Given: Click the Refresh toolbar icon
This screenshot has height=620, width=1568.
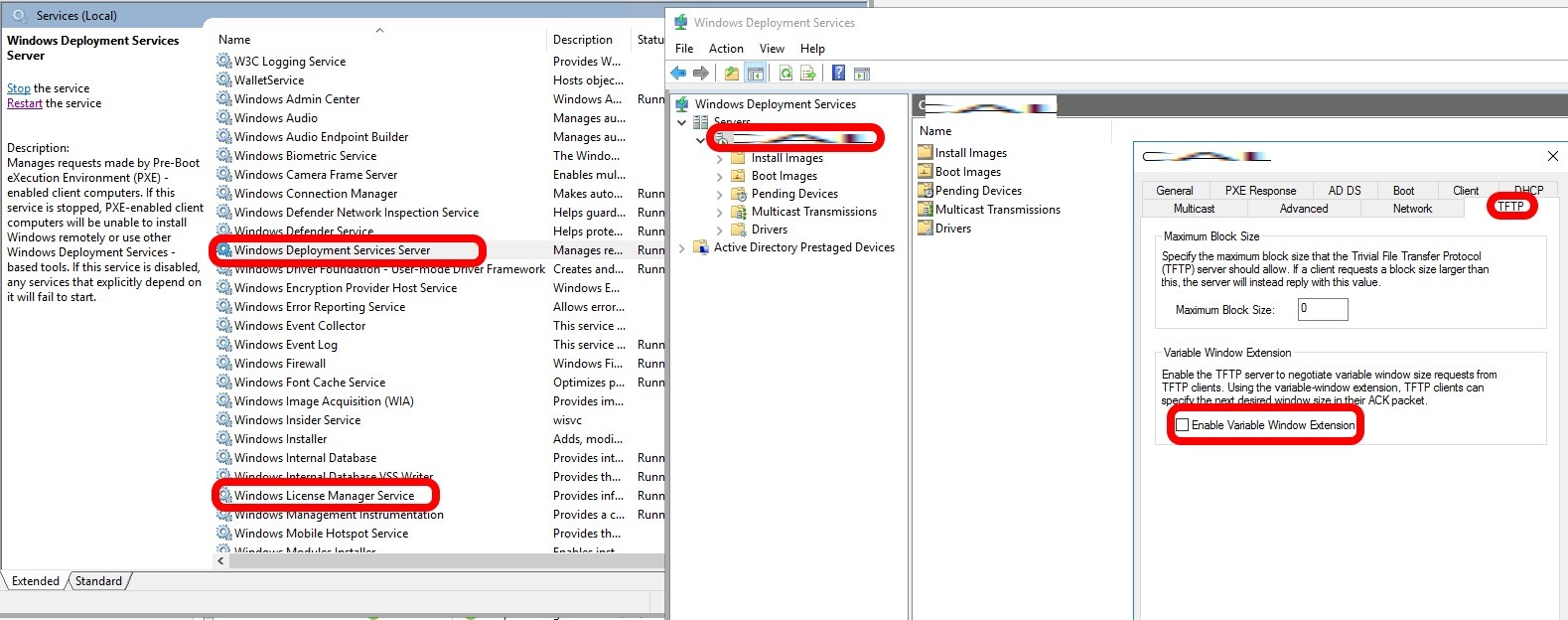Looking at the screenshot, I should click(x=785, y=74).
